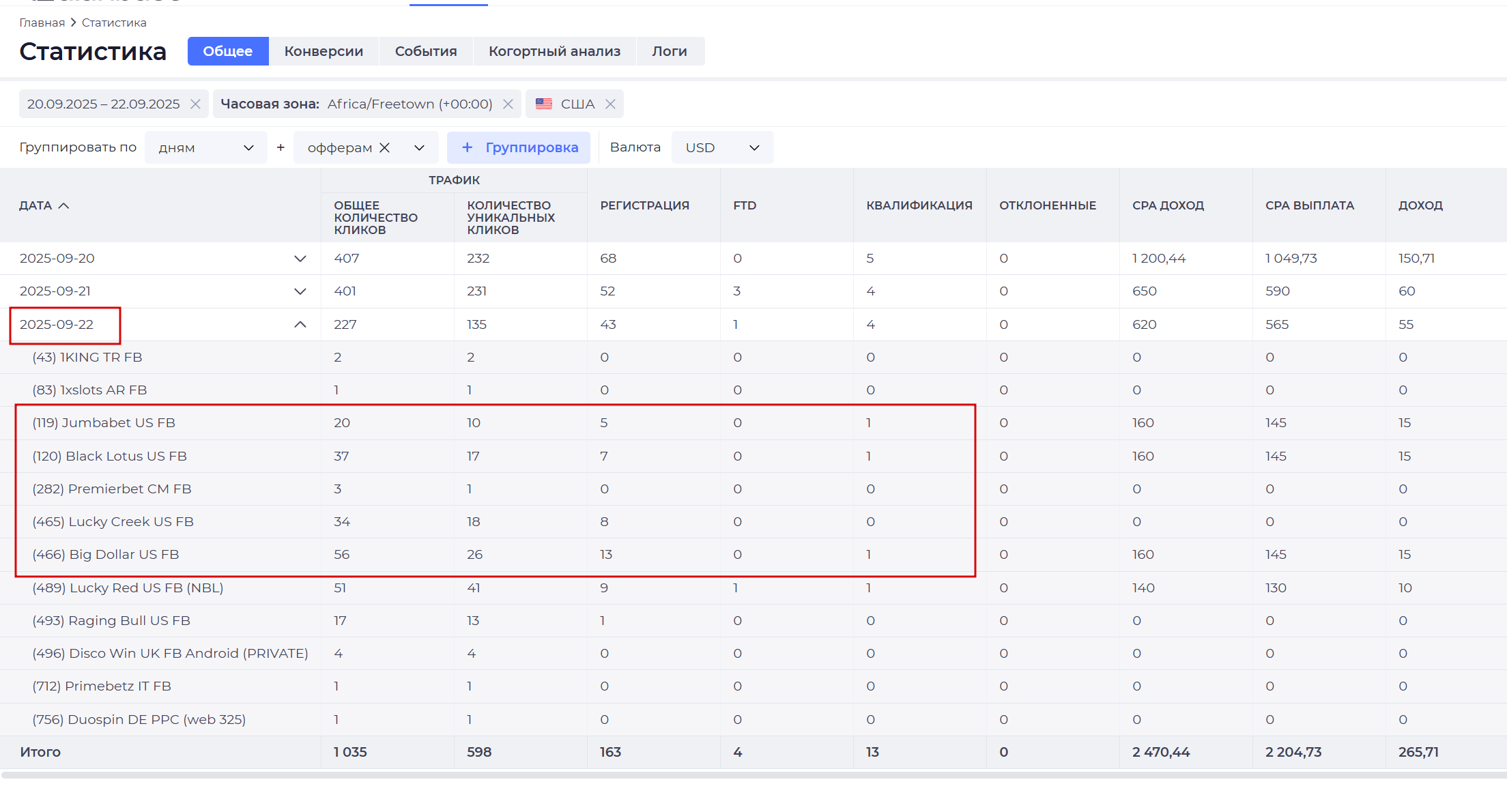Click the sort arrow next to ДАТА

coord(63,205)
